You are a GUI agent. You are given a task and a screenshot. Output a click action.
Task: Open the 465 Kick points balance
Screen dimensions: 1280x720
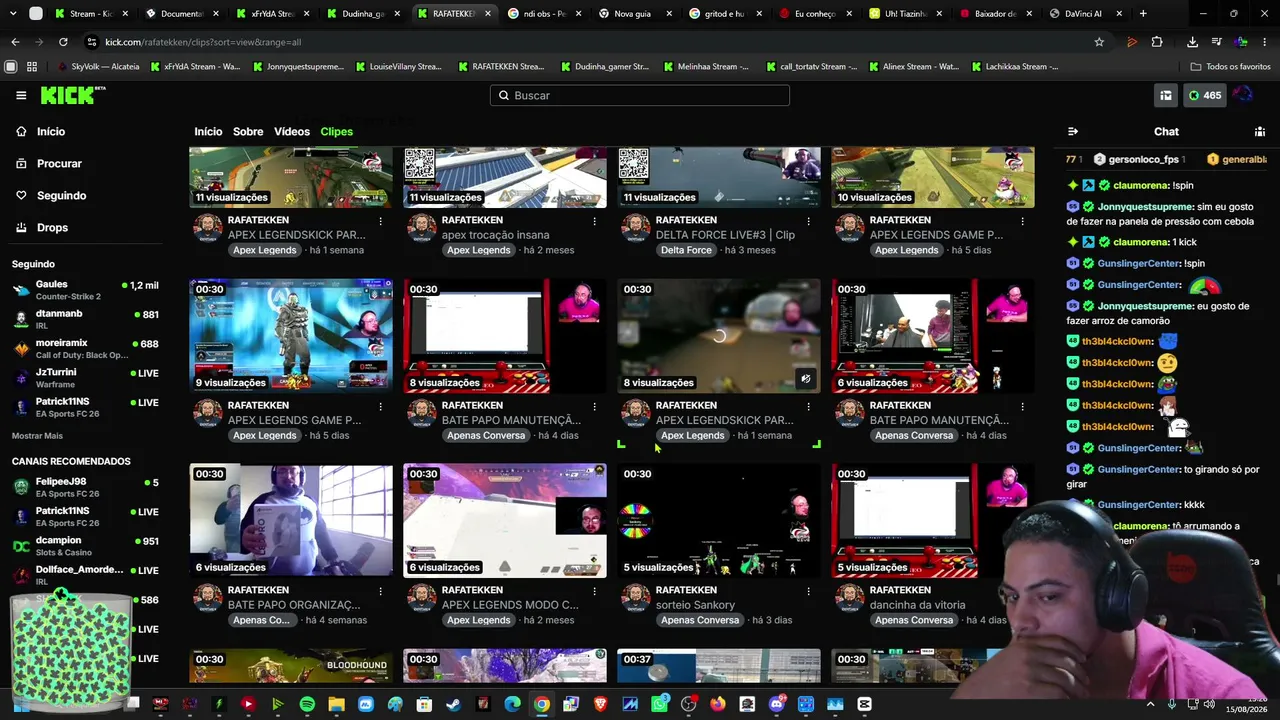click(1204, 95)
